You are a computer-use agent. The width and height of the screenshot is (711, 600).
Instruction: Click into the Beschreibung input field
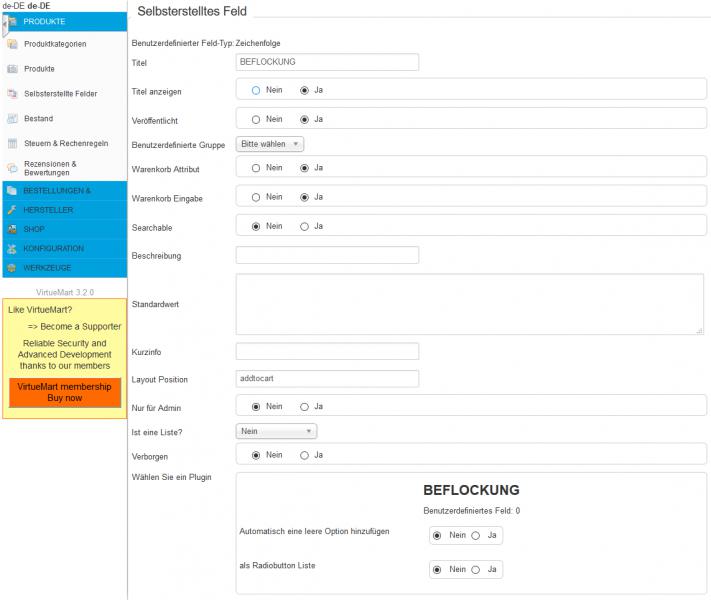[327, 255]
